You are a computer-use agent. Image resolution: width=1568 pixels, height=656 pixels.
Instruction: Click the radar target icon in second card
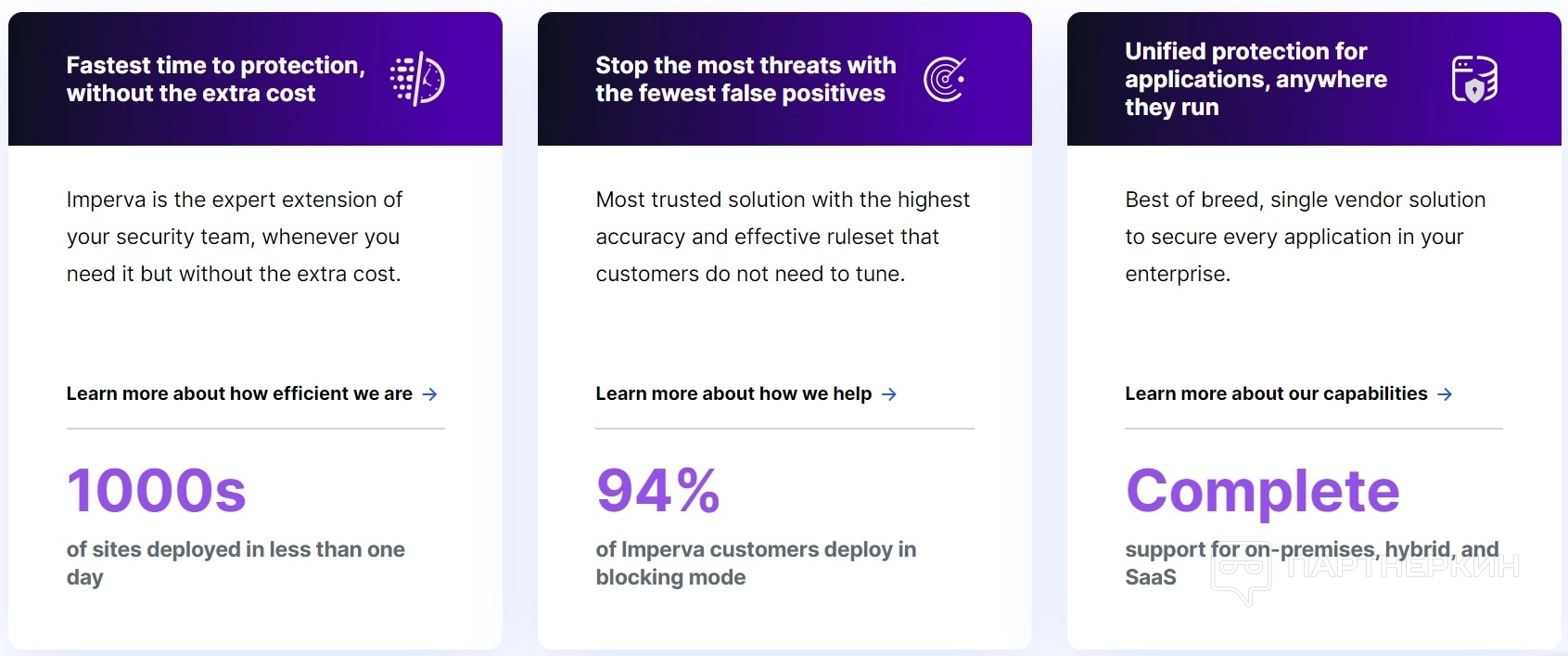[945, 79]
